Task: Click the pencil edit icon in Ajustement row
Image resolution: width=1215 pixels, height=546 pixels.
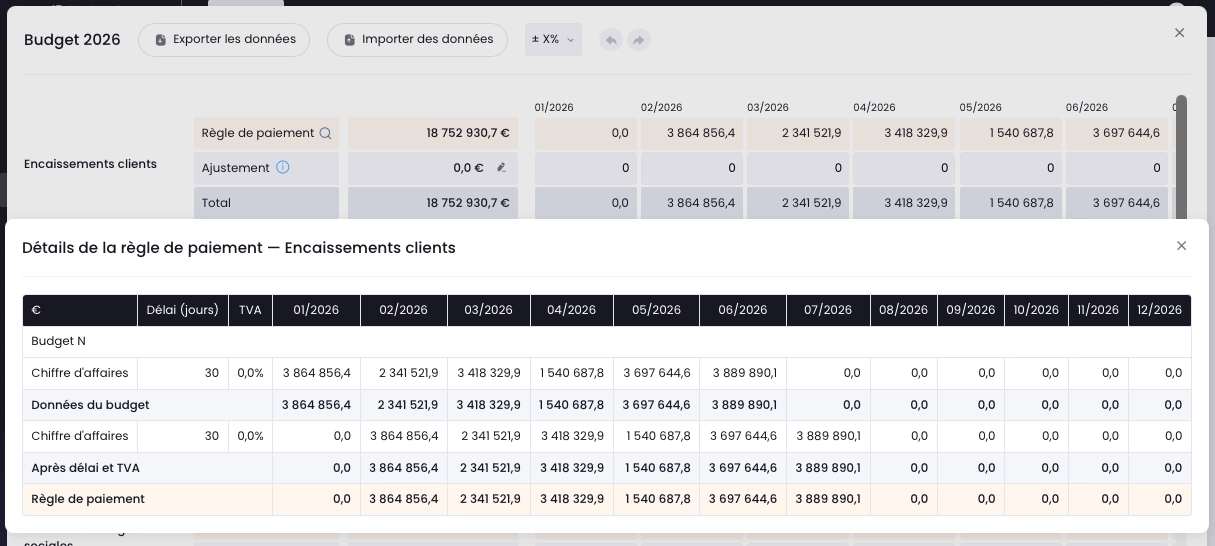Action: [x=501, y=168]
